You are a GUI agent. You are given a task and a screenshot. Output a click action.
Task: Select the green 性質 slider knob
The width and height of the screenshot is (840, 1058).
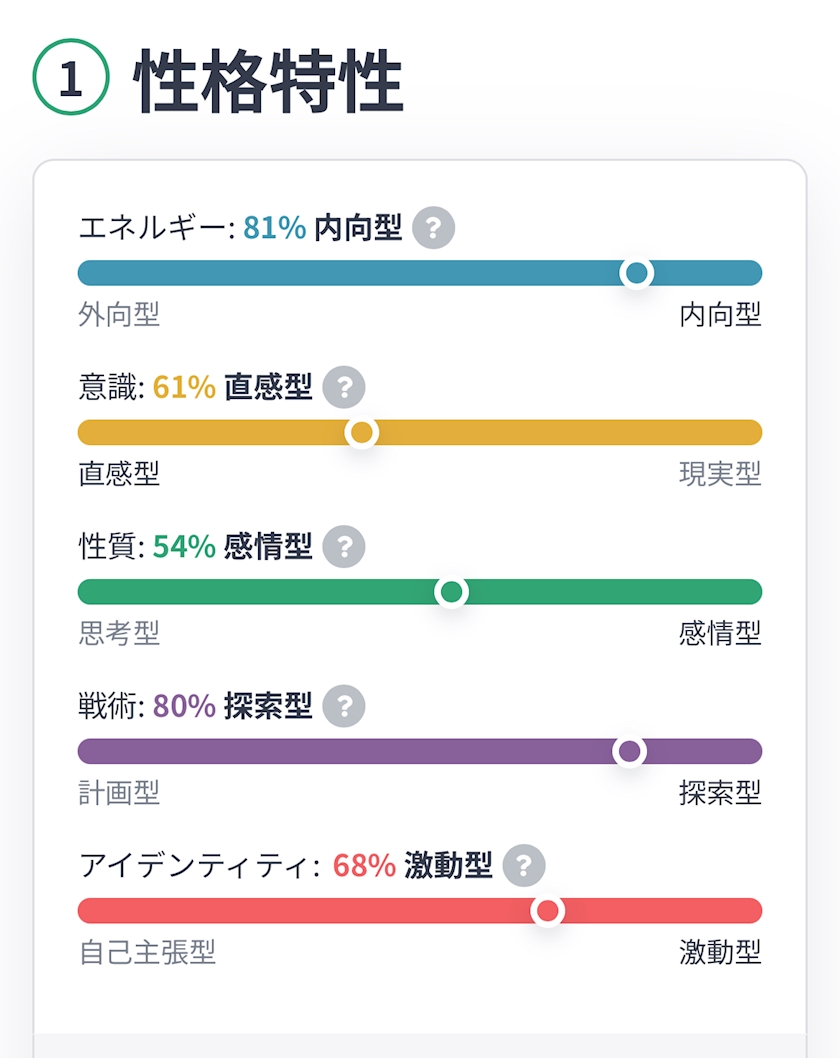pos(452,592)
